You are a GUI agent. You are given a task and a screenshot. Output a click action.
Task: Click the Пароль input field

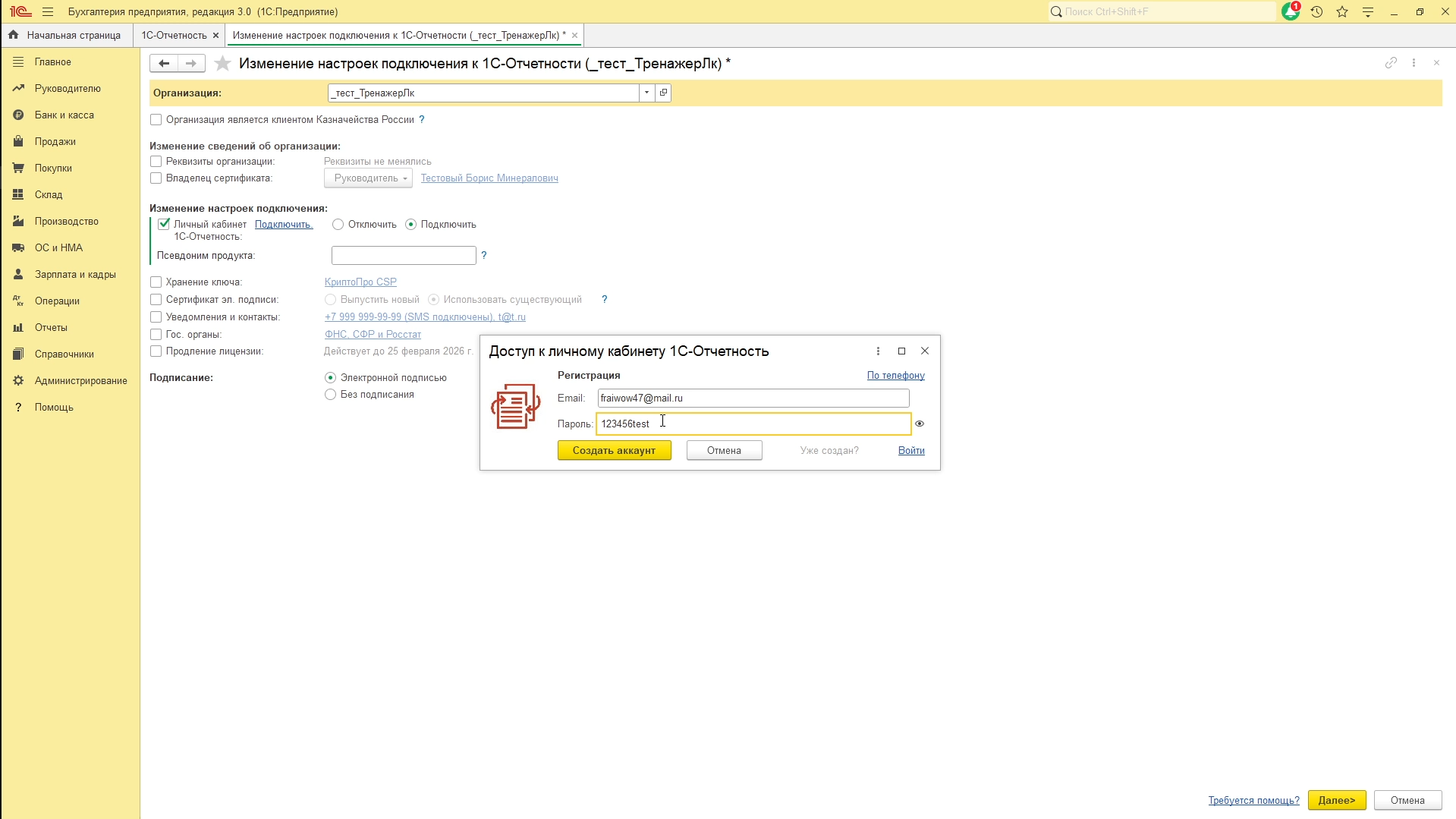pyautogui.click(x=753, y=424)
